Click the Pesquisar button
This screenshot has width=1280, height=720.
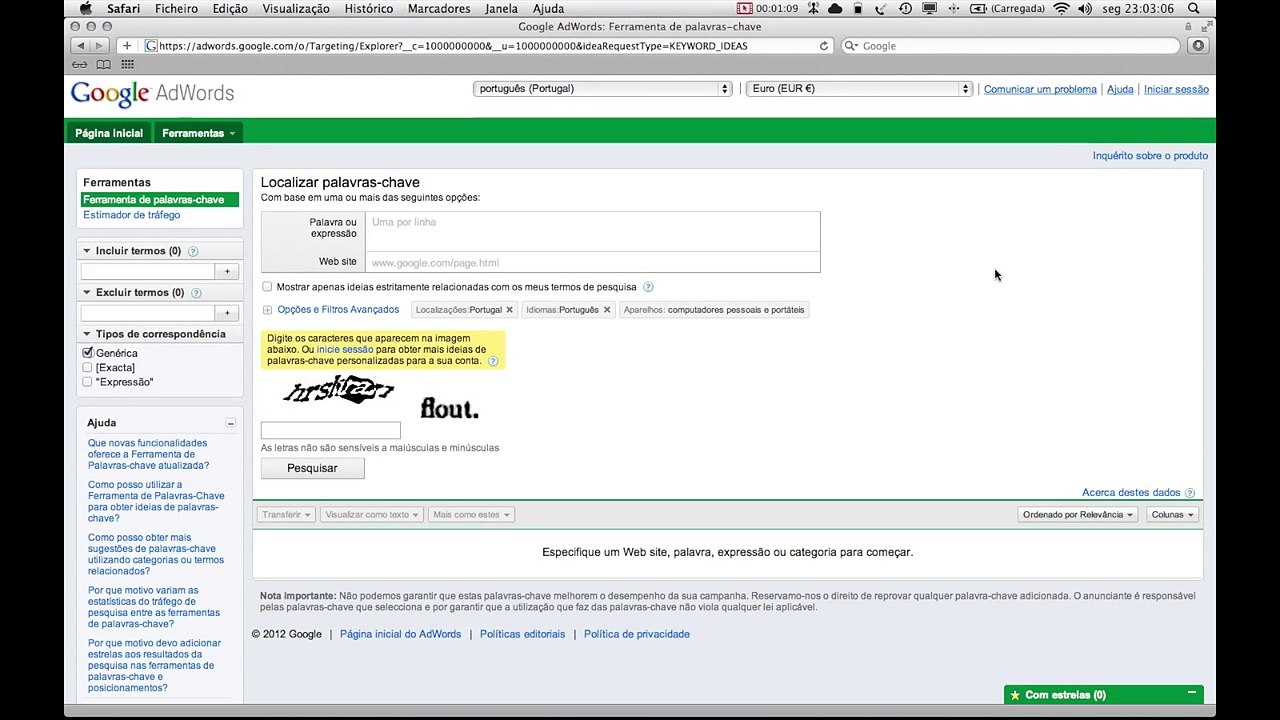coord(312,468)
